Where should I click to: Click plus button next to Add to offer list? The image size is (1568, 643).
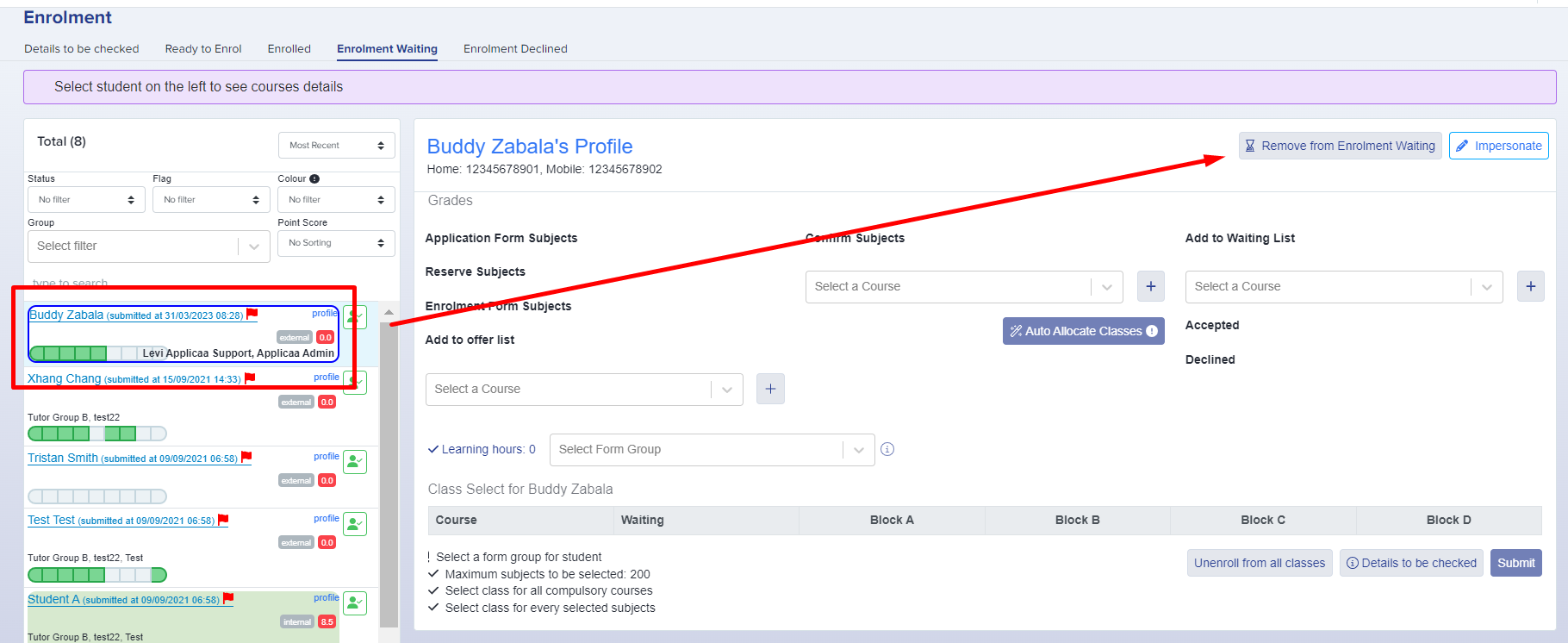pyautogui.click(x=770, y=389)
